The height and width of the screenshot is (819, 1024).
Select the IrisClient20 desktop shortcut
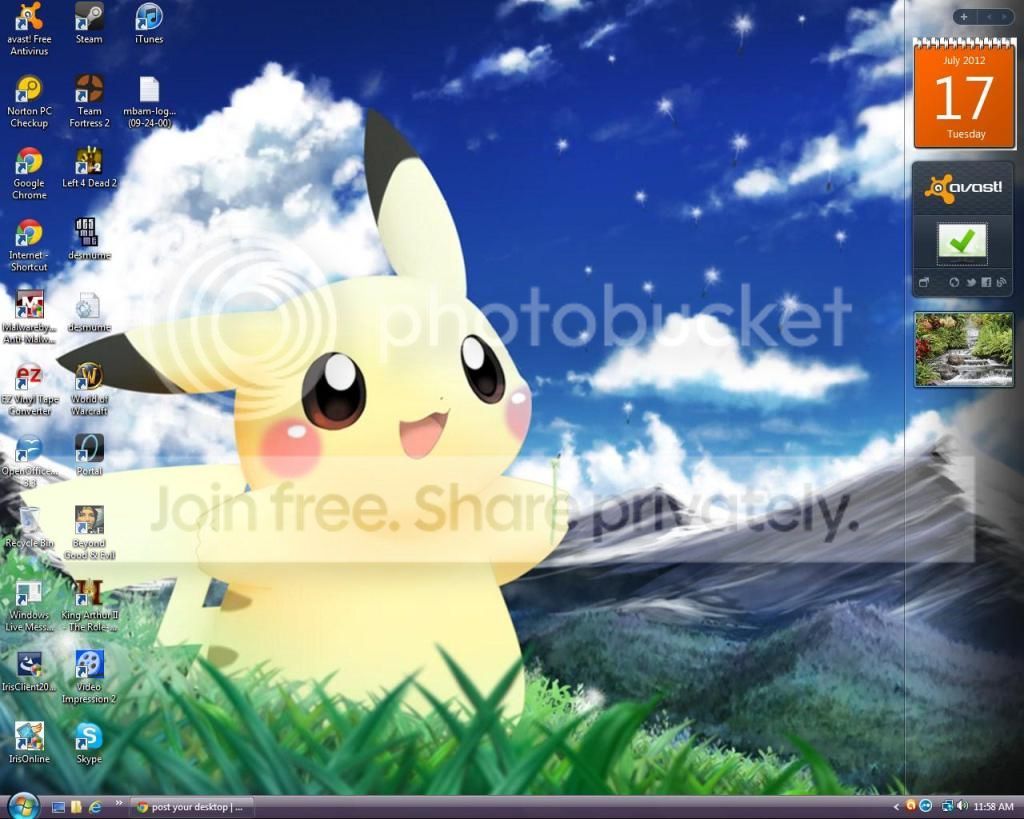pos(29,671)
